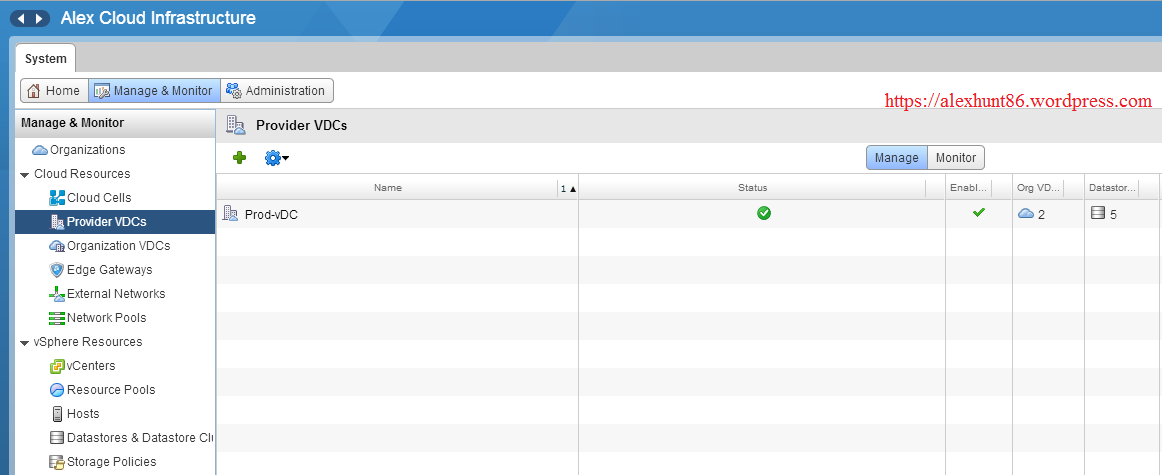Click the External Networks icon

[57, 294]
